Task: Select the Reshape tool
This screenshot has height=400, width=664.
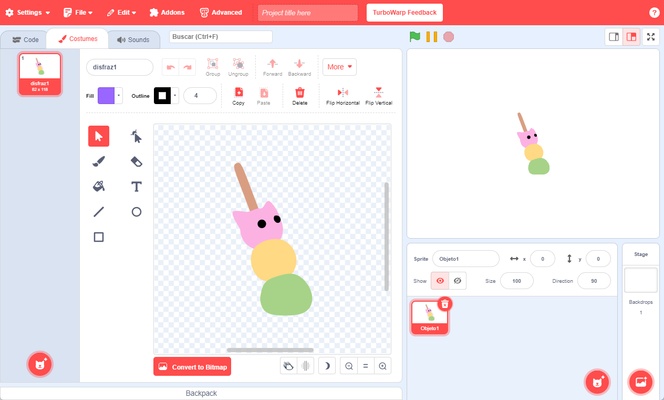Action: tap(136, 137)
